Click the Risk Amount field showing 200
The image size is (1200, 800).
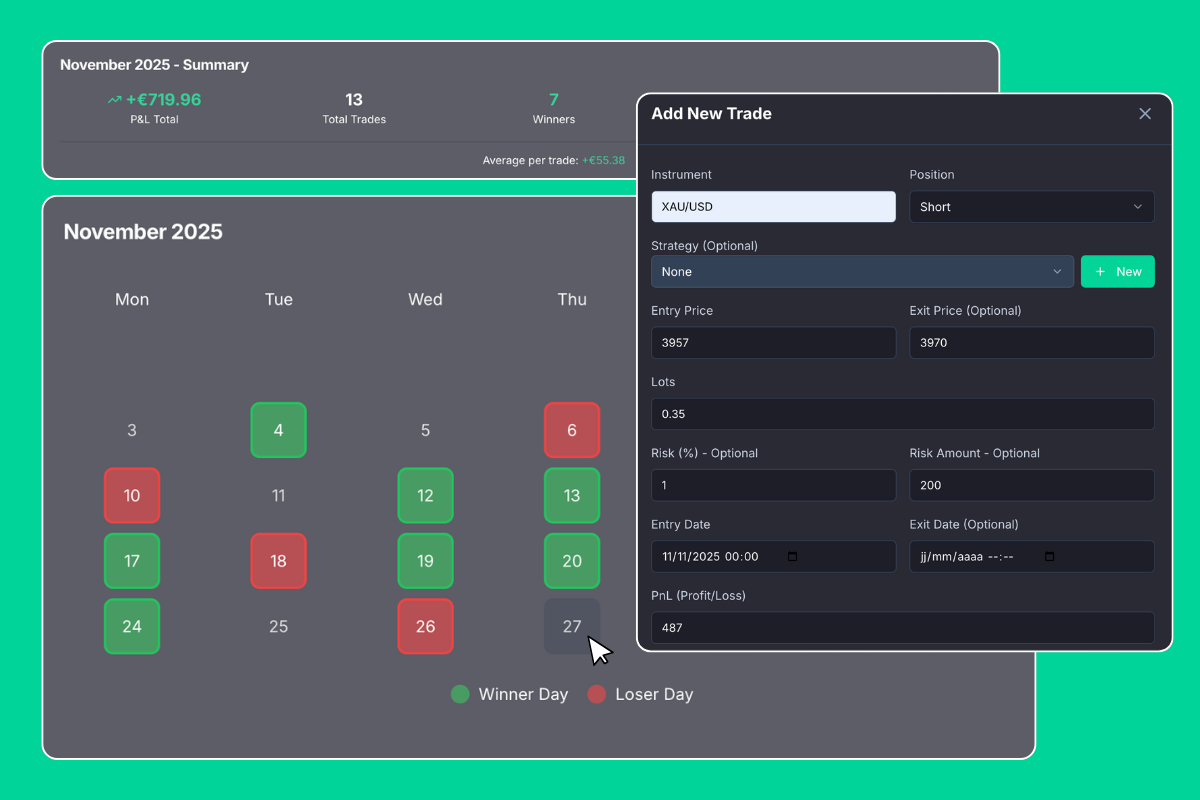click(1031, 485)
